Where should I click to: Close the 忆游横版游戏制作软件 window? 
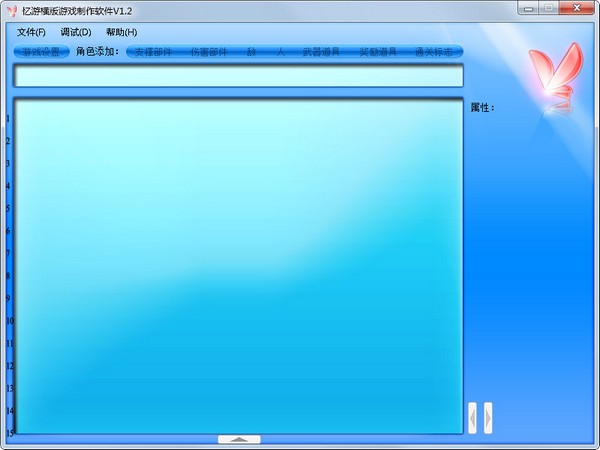coord(577,8)
